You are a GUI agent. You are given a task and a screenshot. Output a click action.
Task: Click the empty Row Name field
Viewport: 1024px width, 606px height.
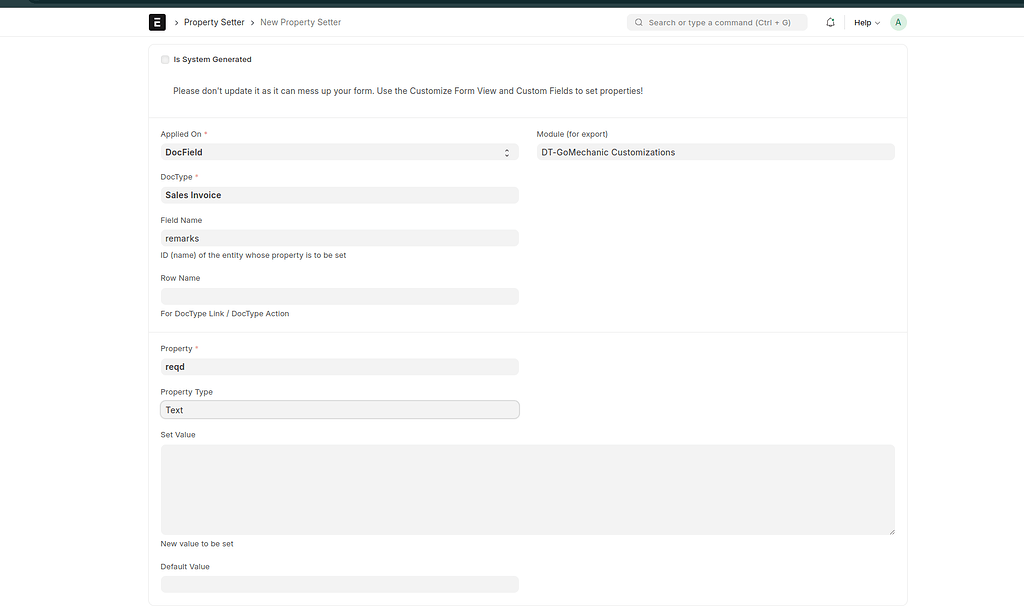[339, 296]
